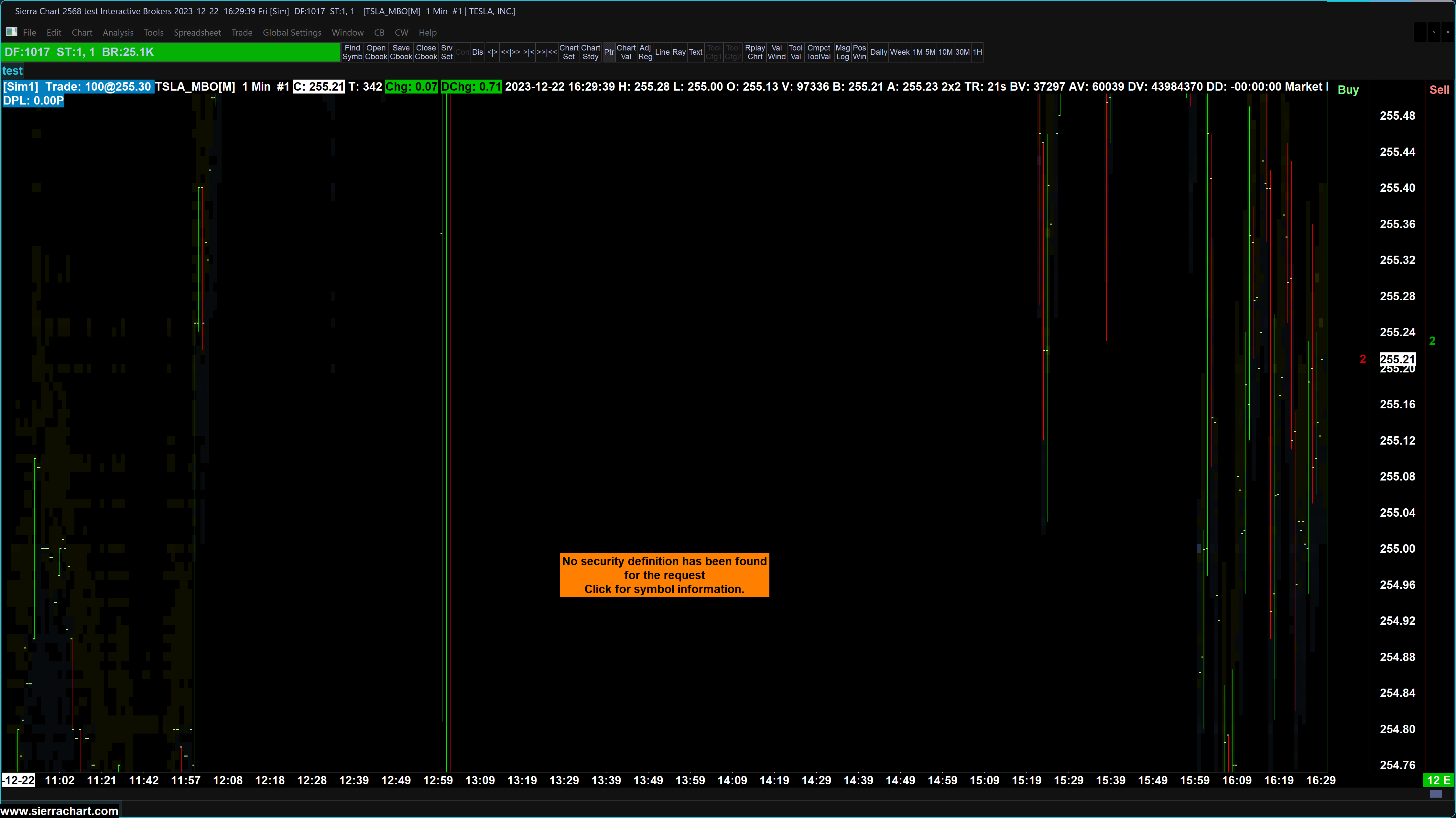
Task: Switch timeframe to 1H
Action: pyautogui.click(x=977, y=52)
